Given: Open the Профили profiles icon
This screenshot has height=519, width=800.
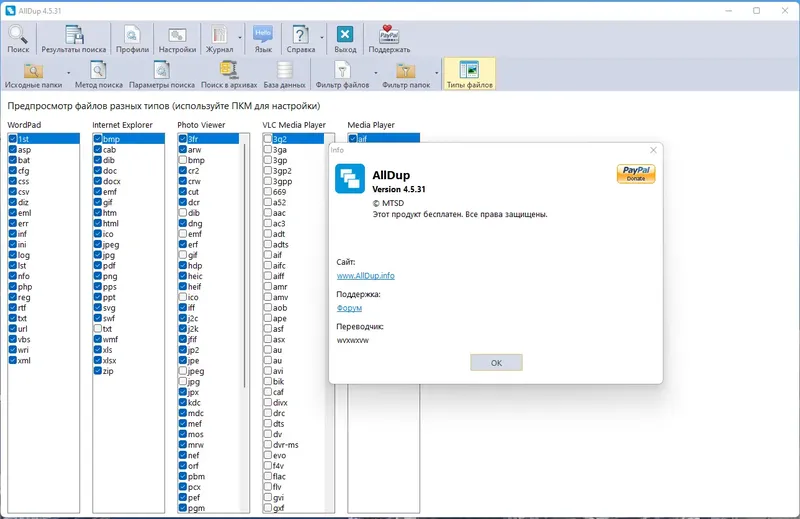Looking at the screenshot, I should coord(132,39).
